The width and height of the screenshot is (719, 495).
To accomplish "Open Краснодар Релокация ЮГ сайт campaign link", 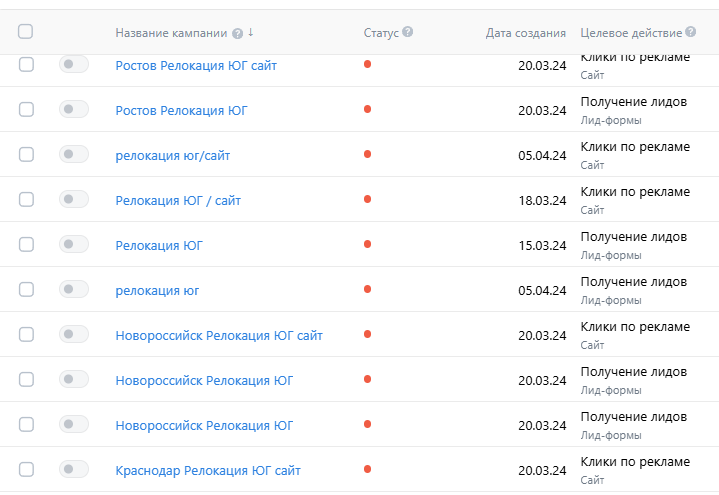I will [x=208, y=470].
